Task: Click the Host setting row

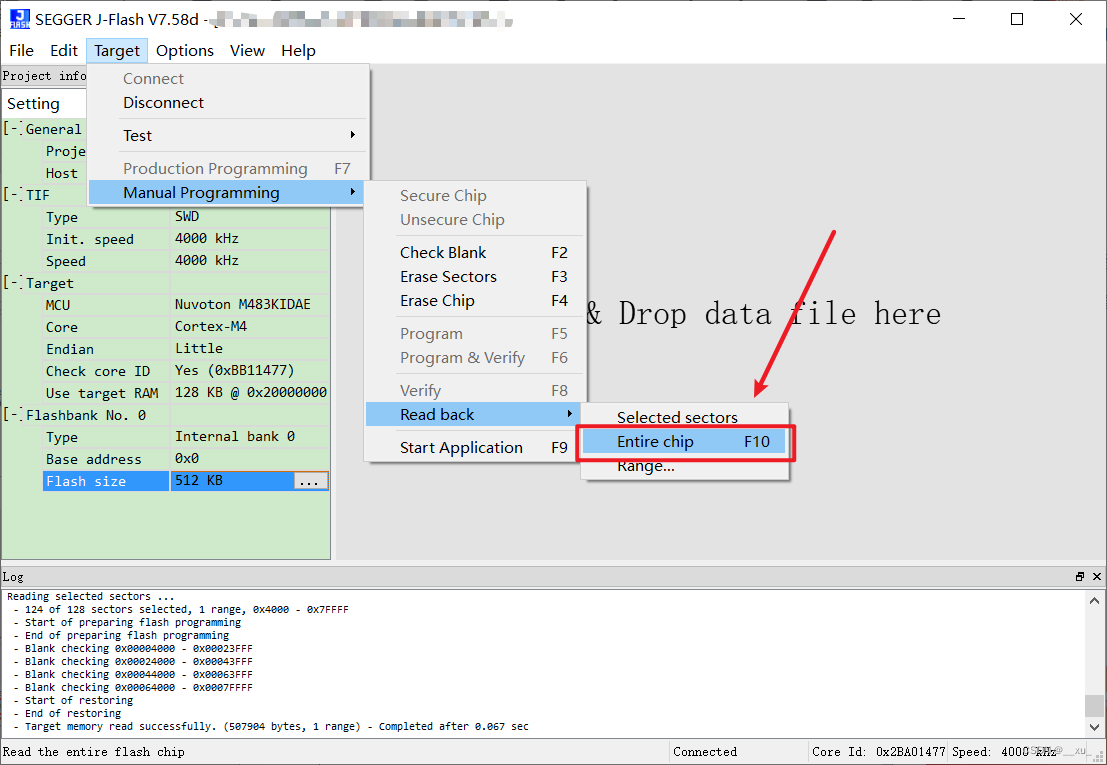Action: pos(65,173)
